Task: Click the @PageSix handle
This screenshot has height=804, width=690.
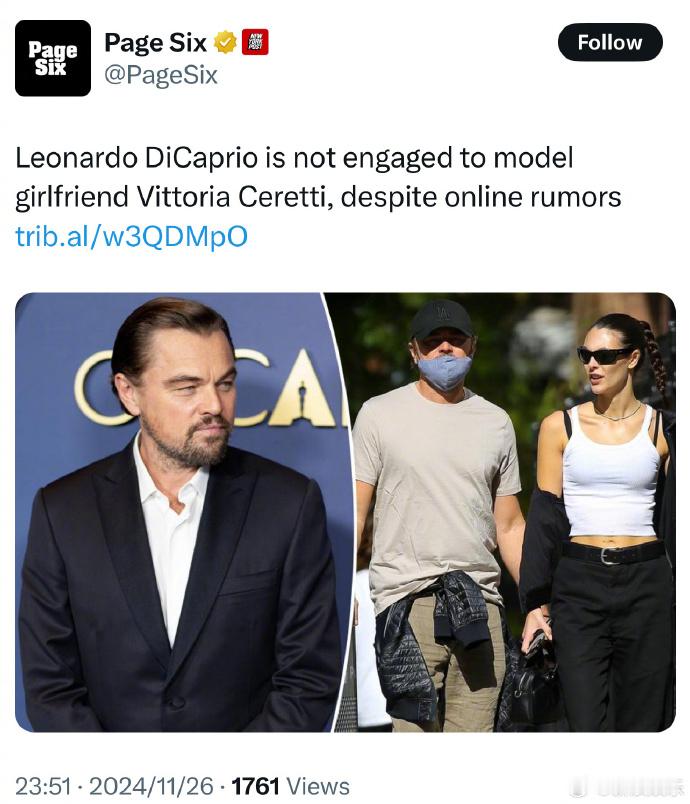Action: point(161,75)
